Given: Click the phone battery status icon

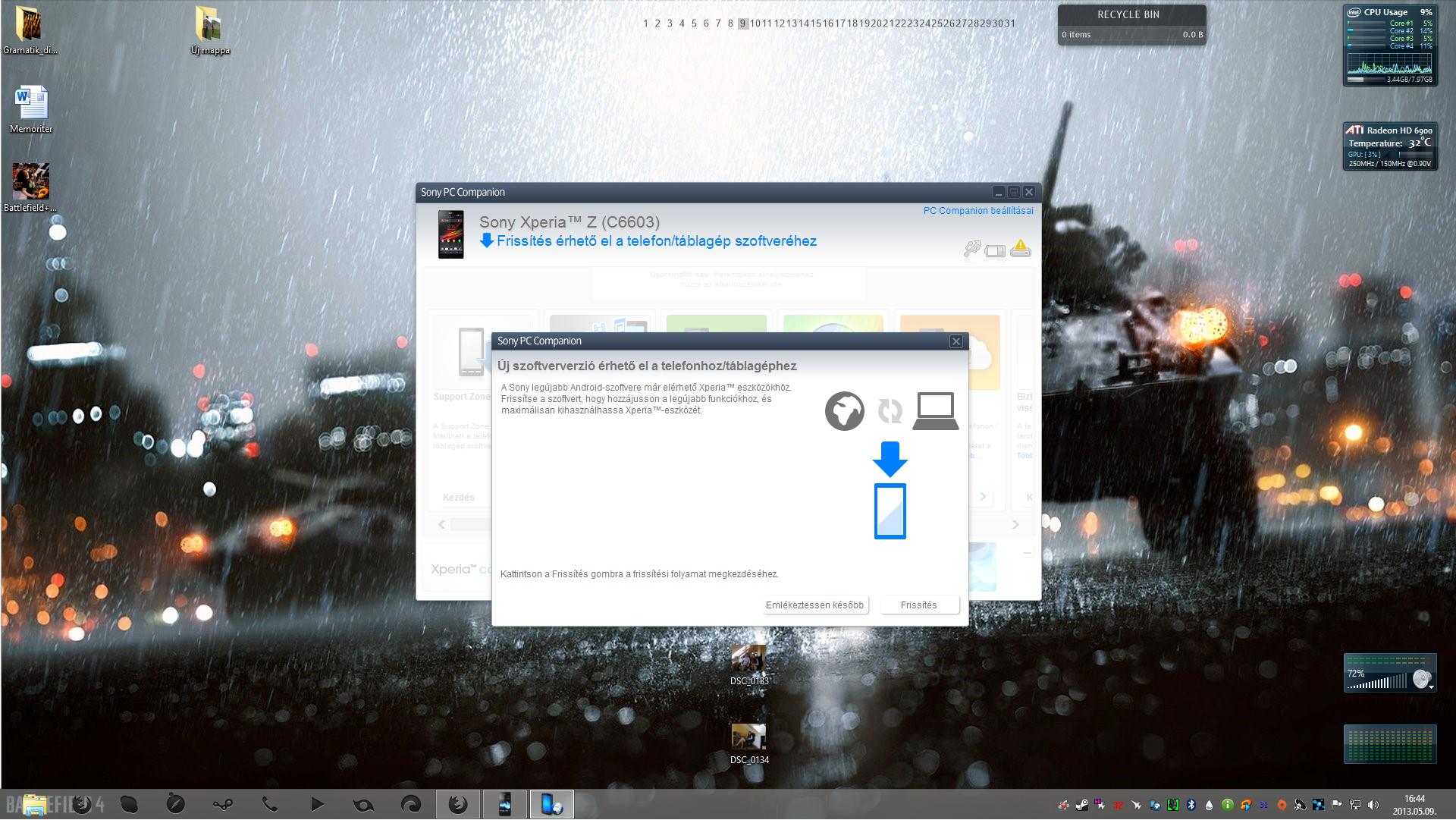Looking at the screenshot, I should [995, 251].
